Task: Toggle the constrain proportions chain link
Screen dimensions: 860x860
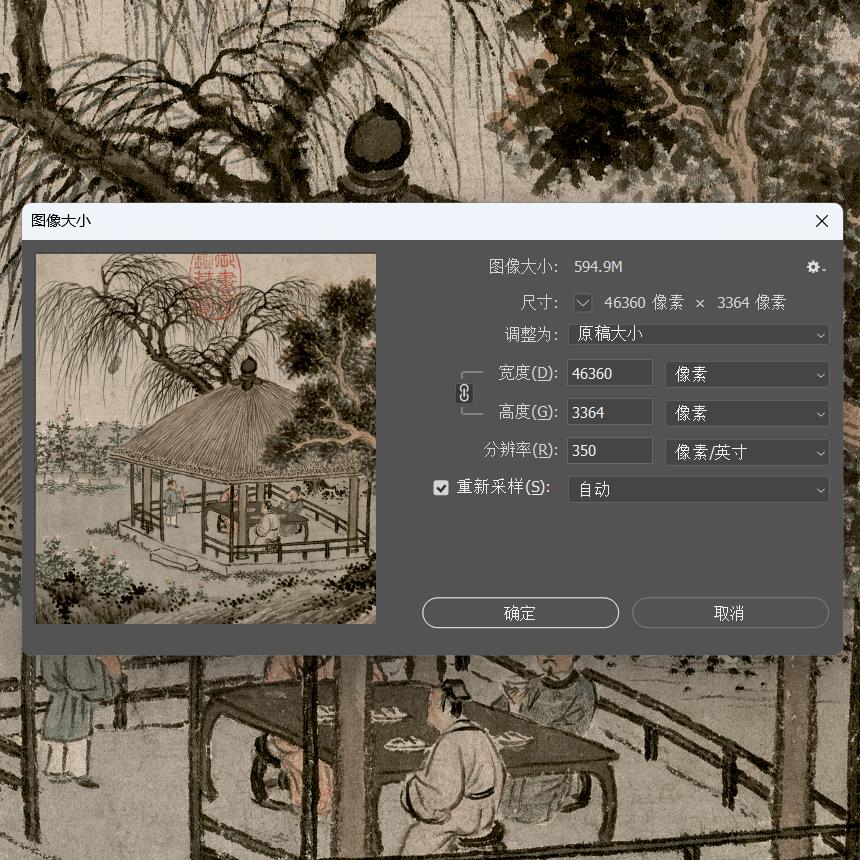Action: coord(464,393)
